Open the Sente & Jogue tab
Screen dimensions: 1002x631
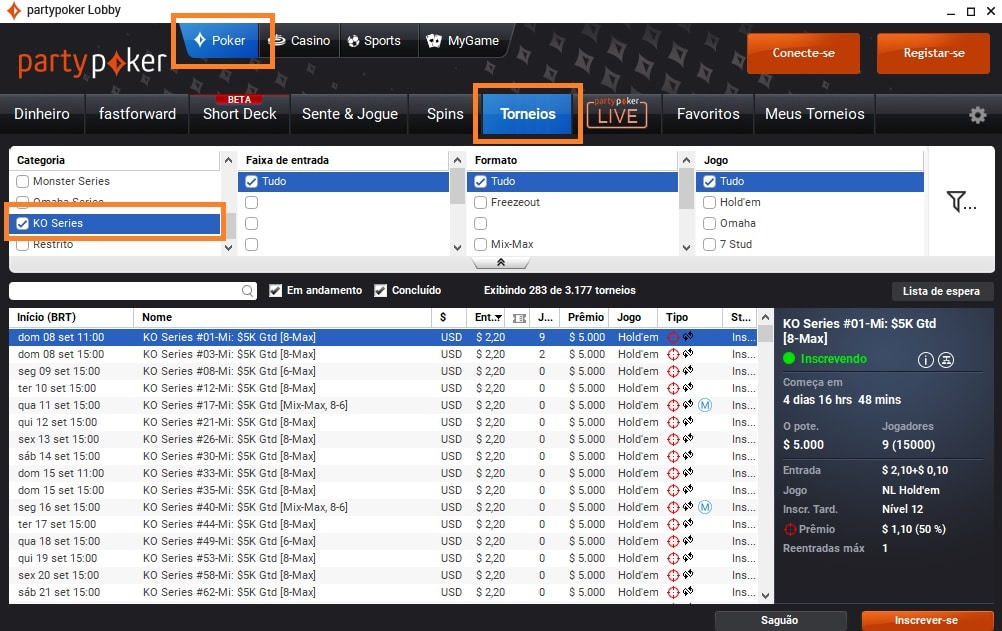pyautogui.click(x=350, y=114)
